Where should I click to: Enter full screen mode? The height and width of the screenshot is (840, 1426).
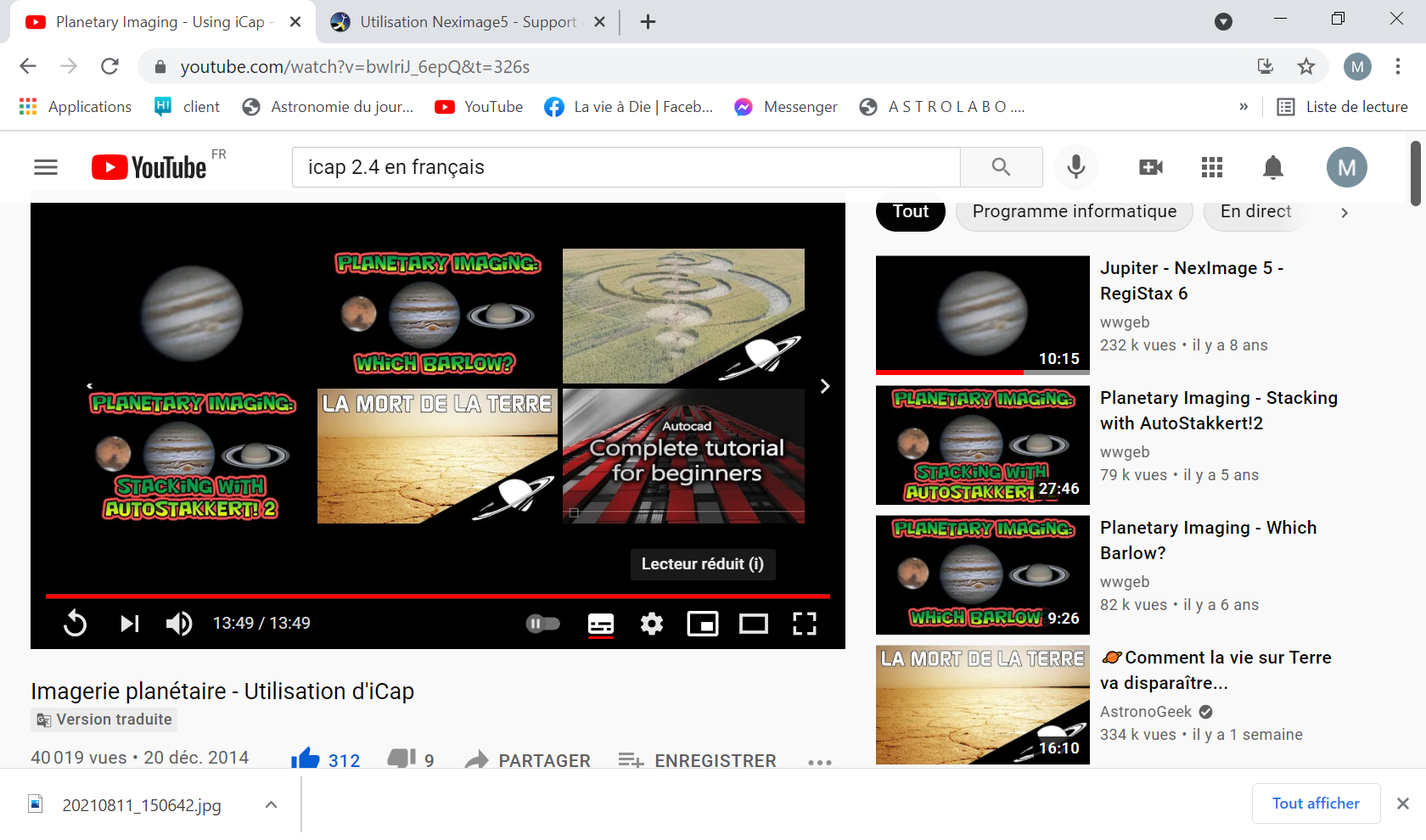pos(805,624)
